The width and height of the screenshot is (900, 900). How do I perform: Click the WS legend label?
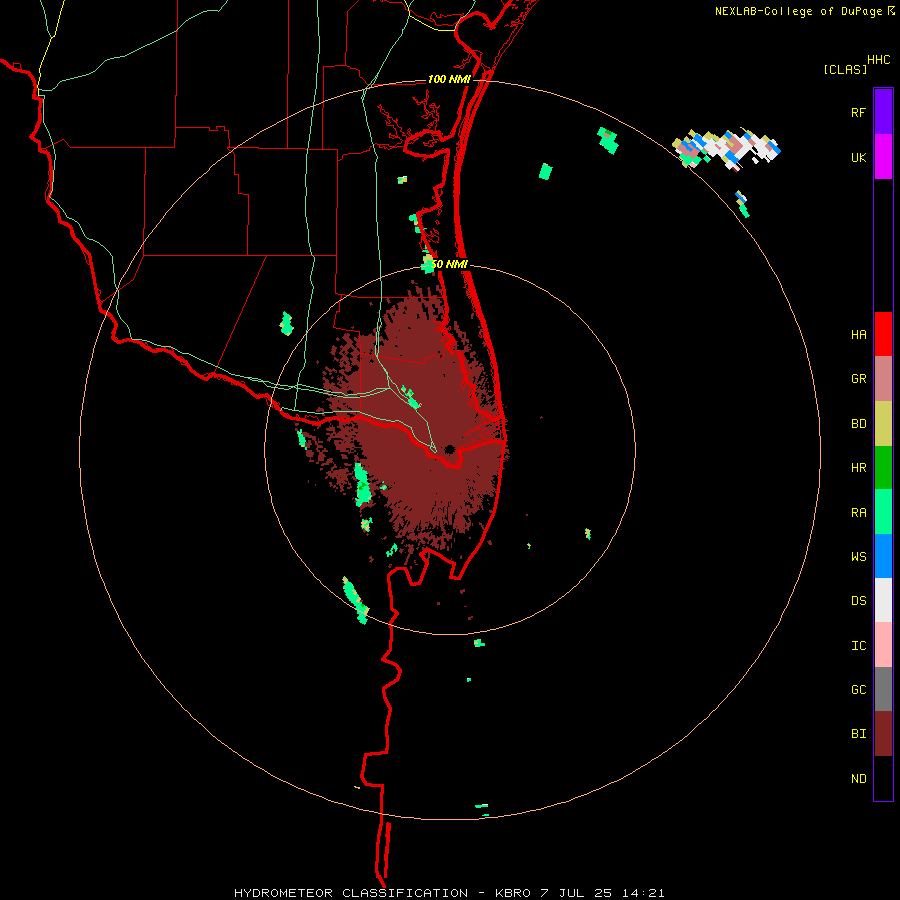pos(858,557)
